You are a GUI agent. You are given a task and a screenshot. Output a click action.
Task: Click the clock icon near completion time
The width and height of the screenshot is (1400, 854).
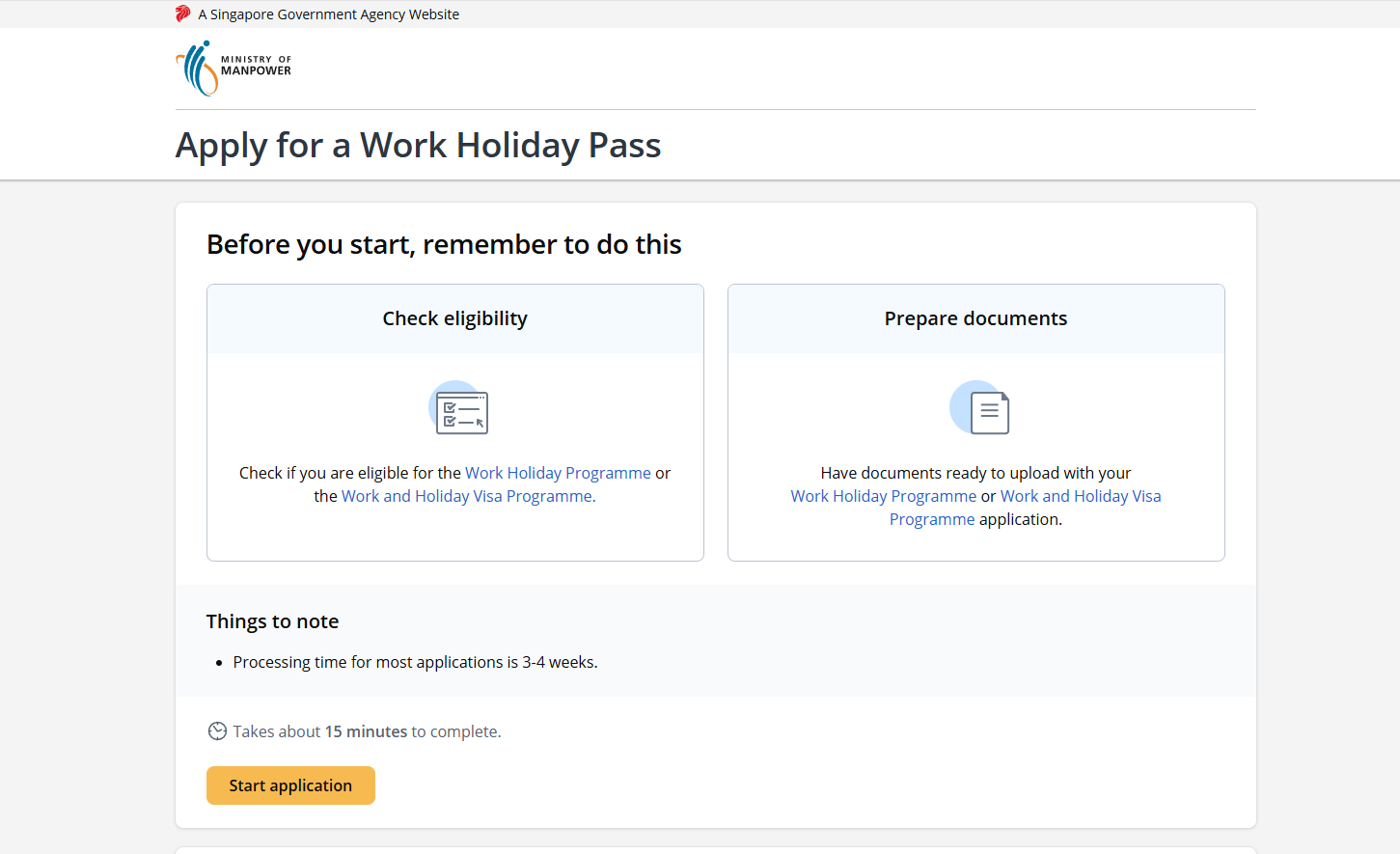[x=217, y=731]
